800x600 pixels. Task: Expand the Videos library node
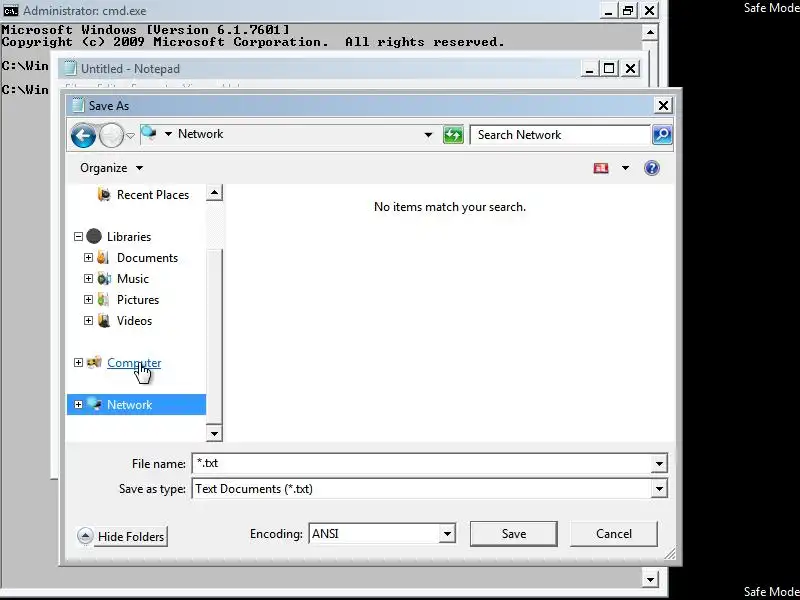(x=88, y=320)
